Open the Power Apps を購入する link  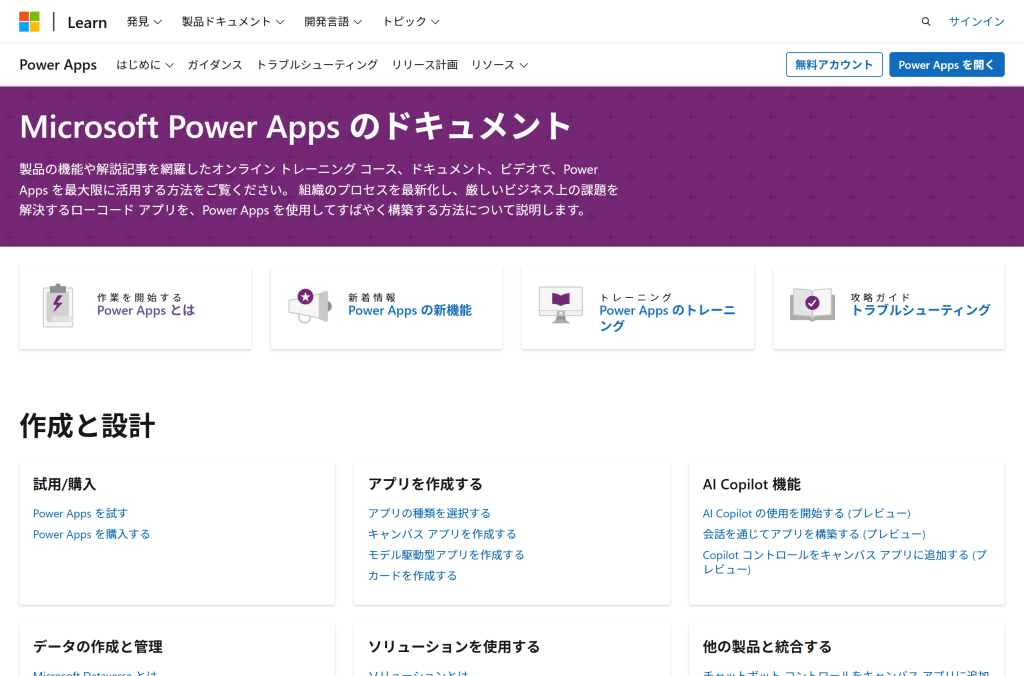[91, 534]
